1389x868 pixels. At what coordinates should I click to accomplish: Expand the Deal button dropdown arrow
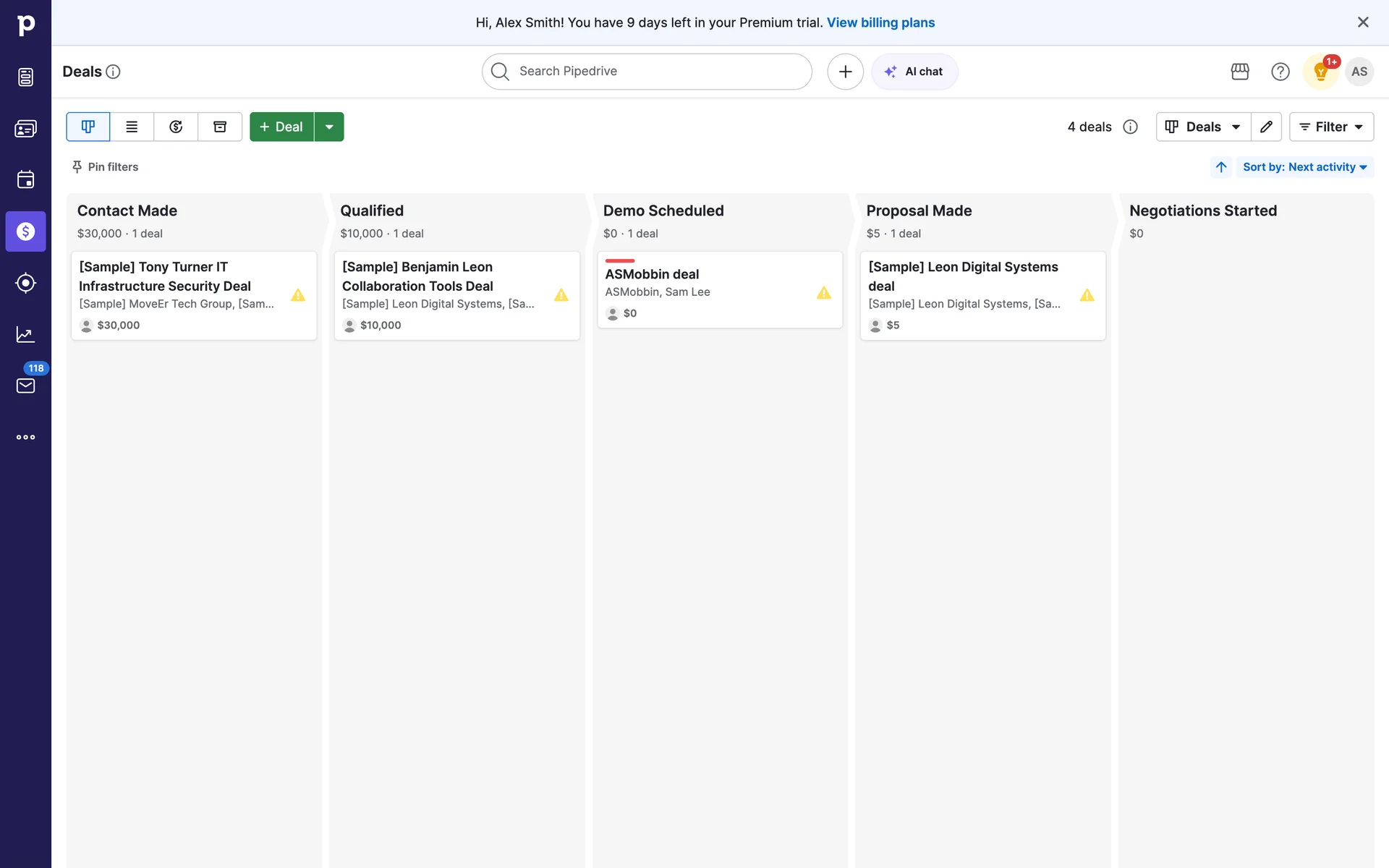329,127
